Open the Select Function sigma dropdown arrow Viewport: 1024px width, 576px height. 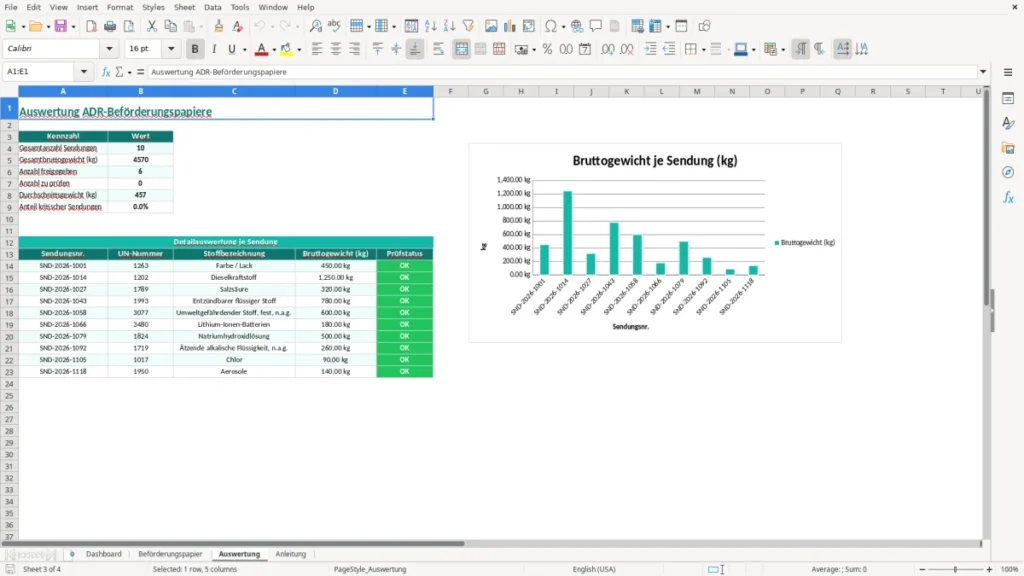coord(129,72)
